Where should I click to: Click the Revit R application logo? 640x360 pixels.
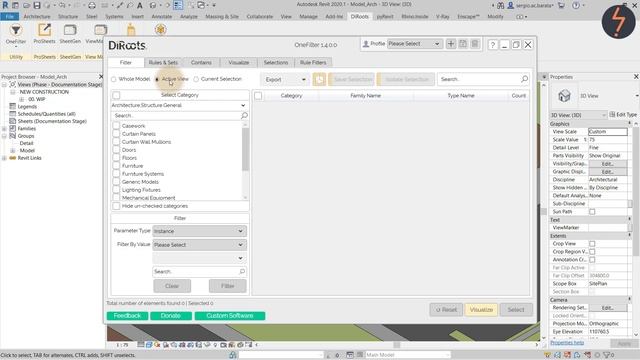click(5, 5)
